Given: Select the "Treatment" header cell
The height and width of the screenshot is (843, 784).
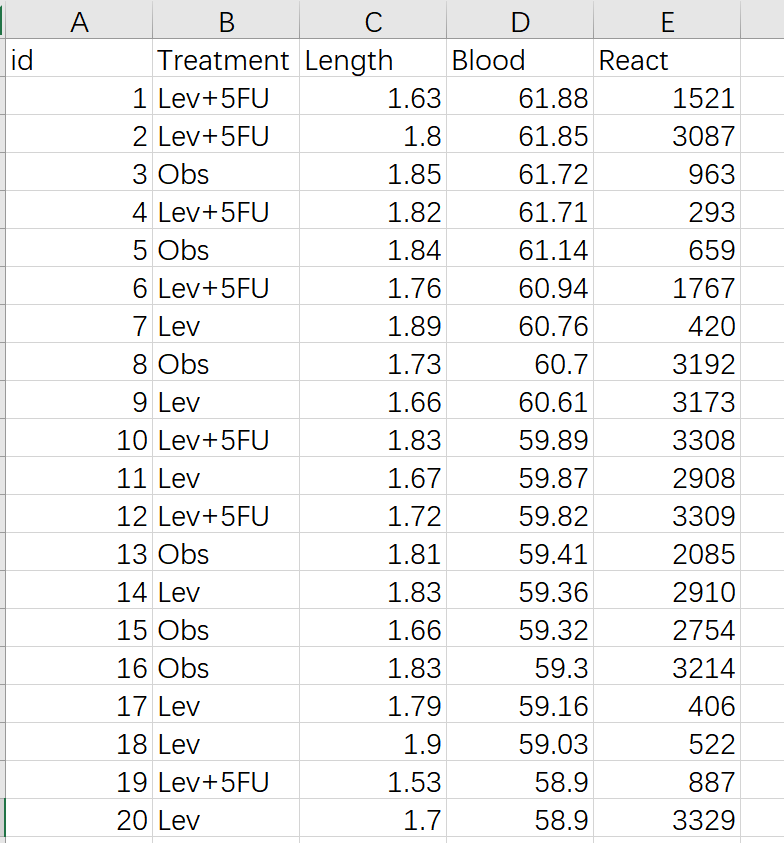Looking at the screenshot, I should (226, 60).
